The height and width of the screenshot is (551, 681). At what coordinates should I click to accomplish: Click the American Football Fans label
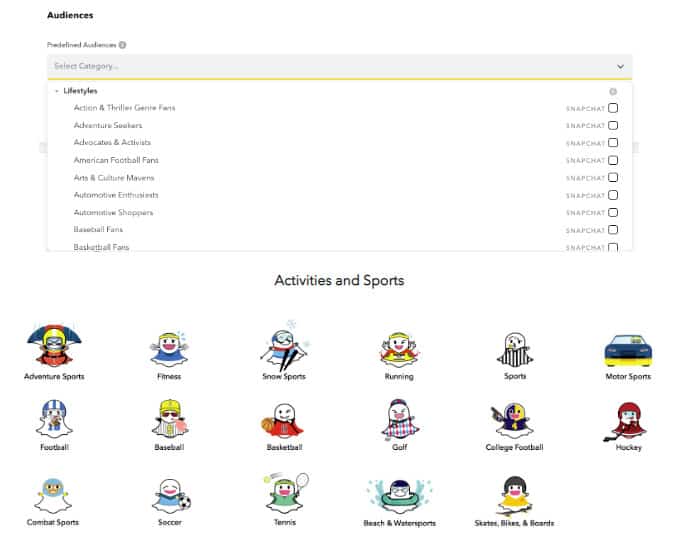(x=116, y=160)
